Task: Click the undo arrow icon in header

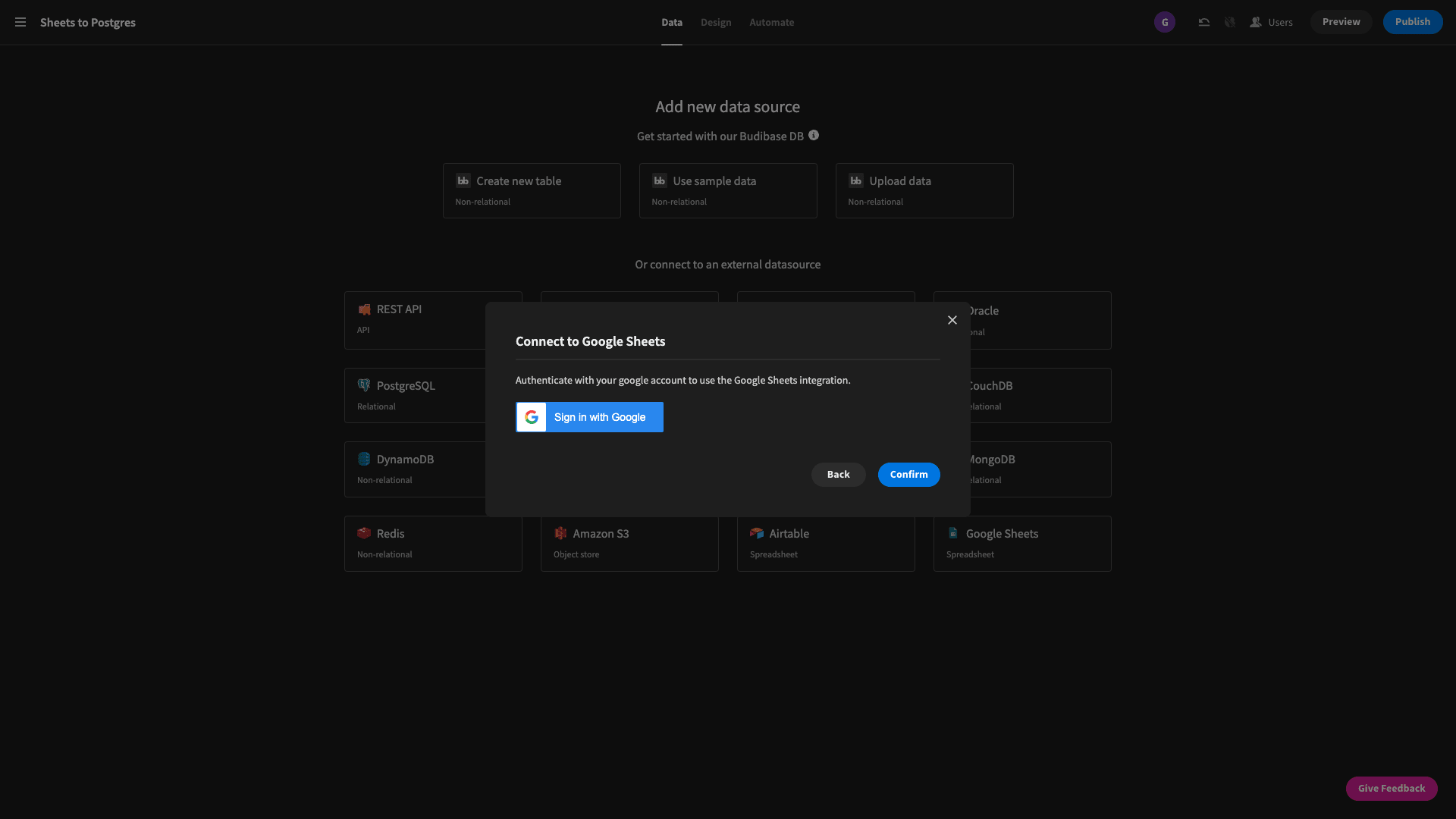Action: click(x=1203, y=22)
